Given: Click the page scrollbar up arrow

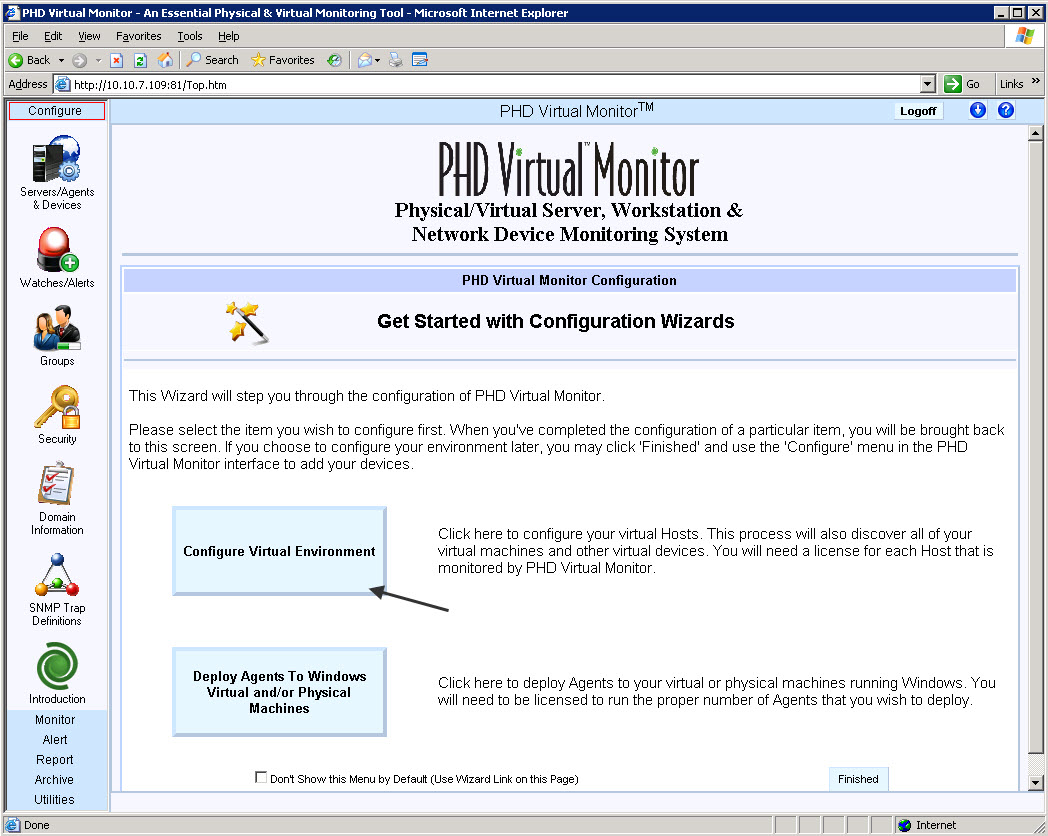Looking at the screenshot, I should coord(1035,133).
